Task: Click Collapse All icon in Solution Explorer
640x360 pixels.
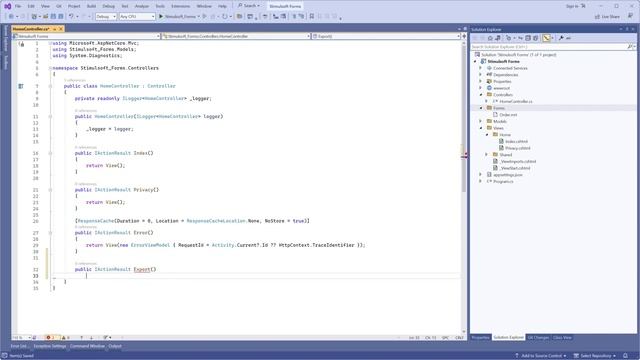Action: [528, 38]
